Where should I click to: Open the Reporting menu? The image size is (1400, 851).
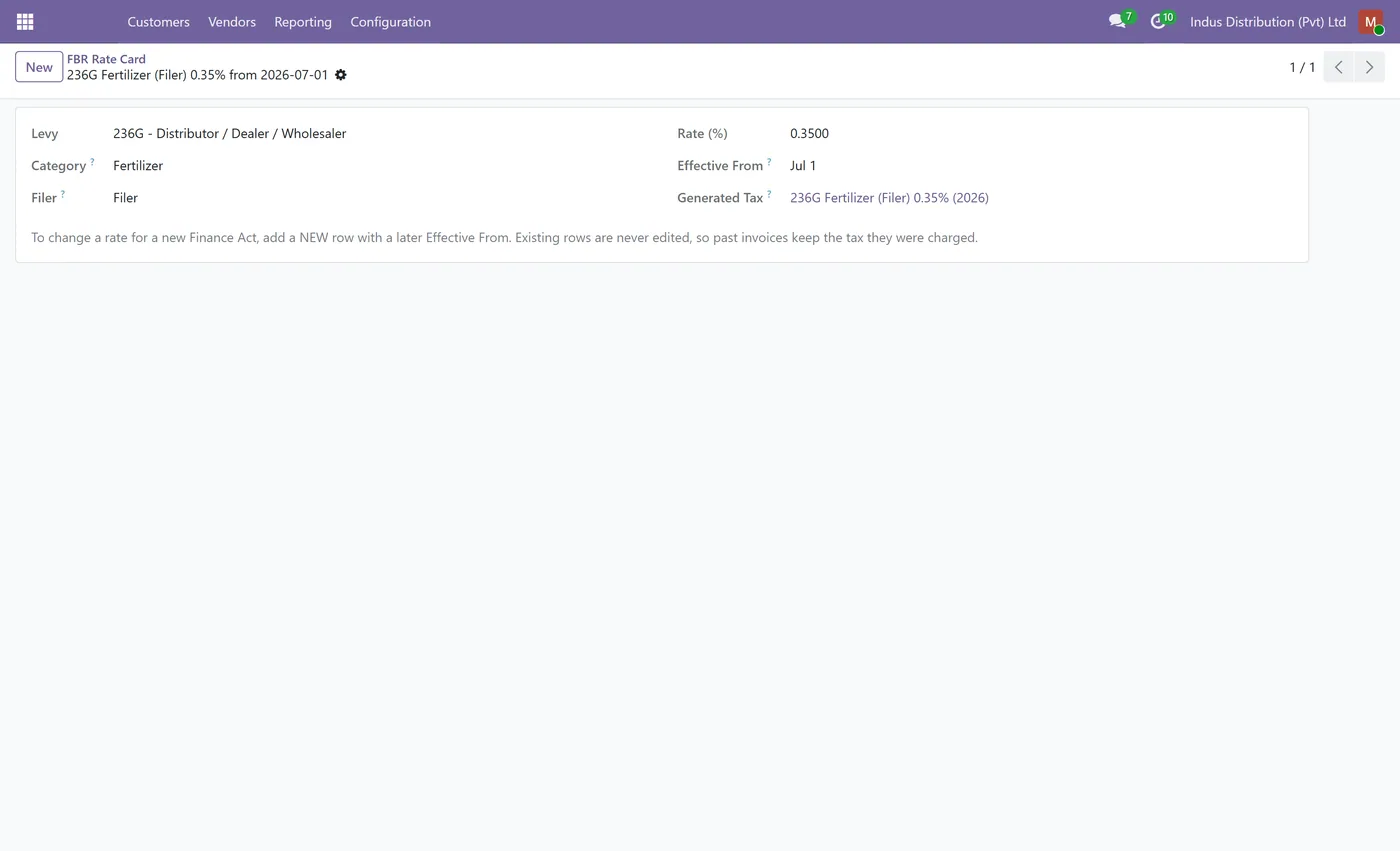tap(303, 21)
